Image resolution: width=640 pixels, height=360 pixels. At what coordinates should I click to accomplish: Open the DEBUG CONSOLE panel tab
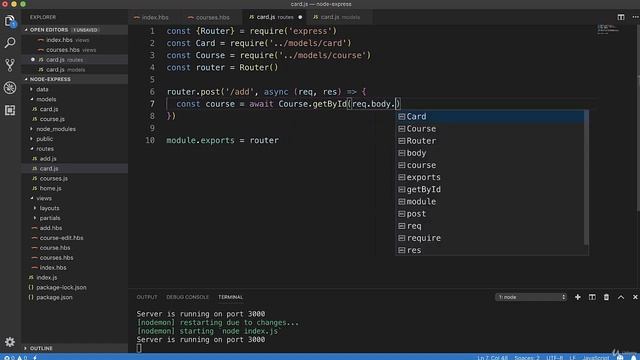(x=187, y=297)
